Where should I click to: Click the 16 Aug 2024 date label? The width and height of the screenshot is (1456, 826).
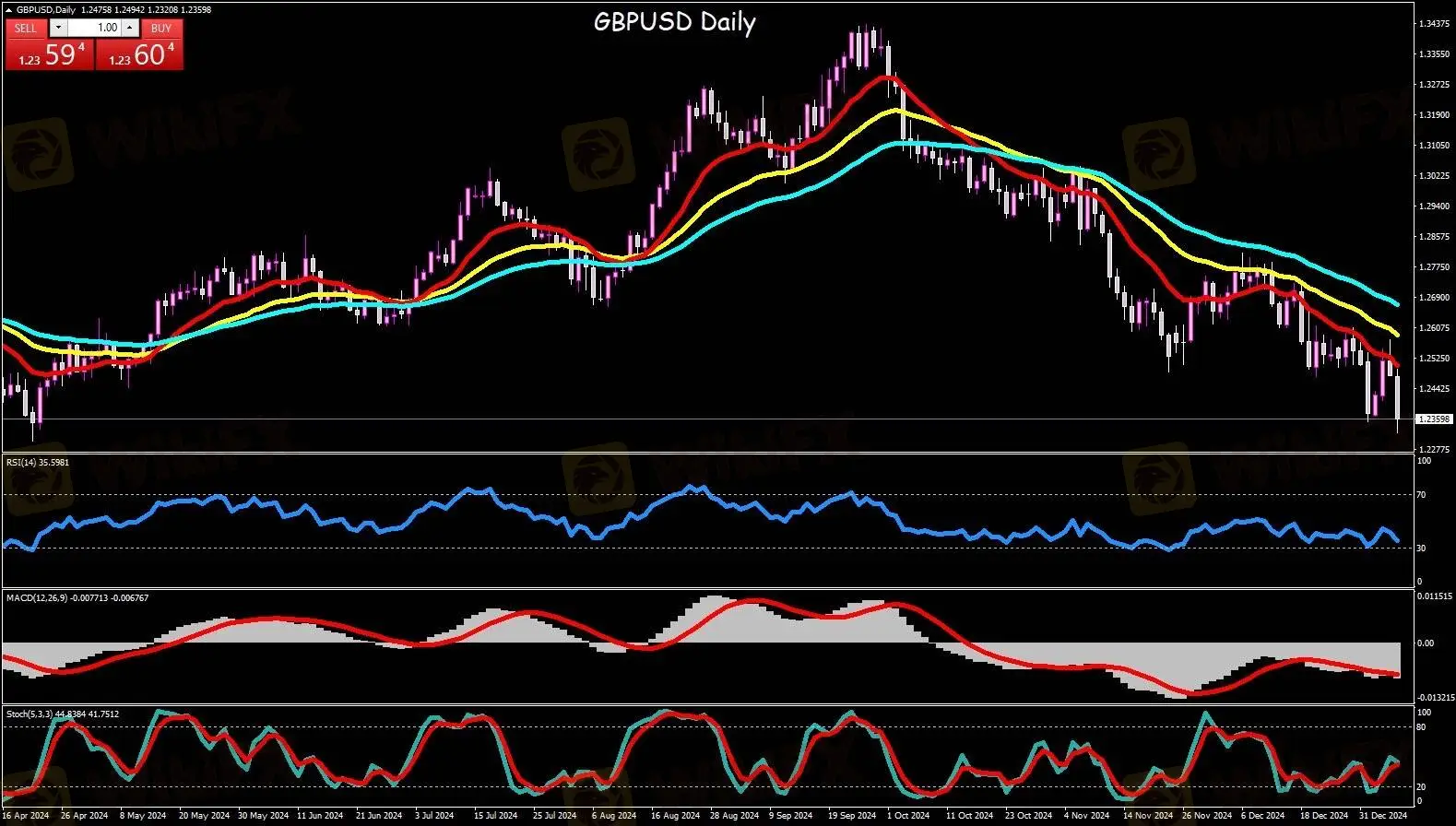[676, 816]
